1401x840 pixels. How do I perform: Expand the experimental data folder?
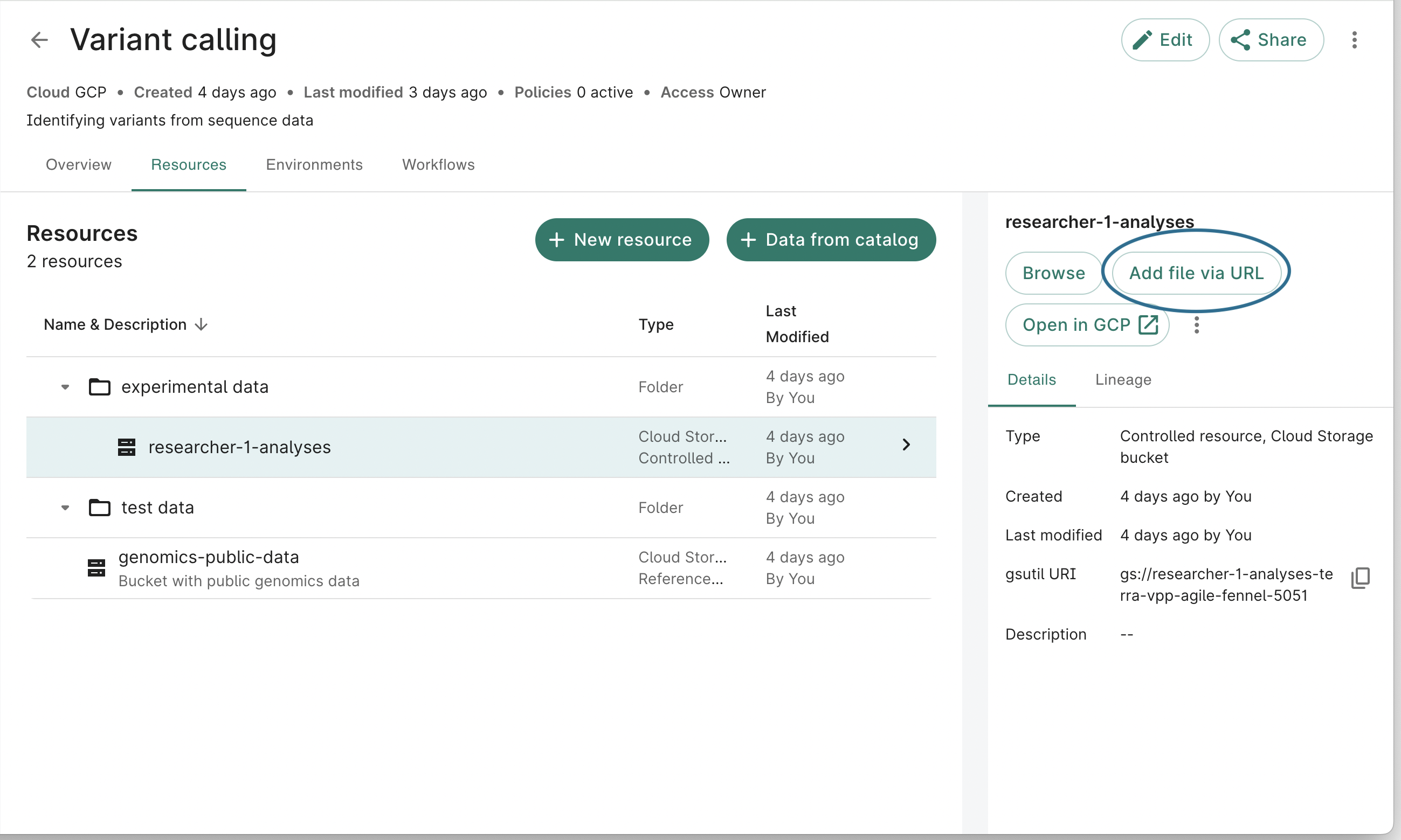65,386
